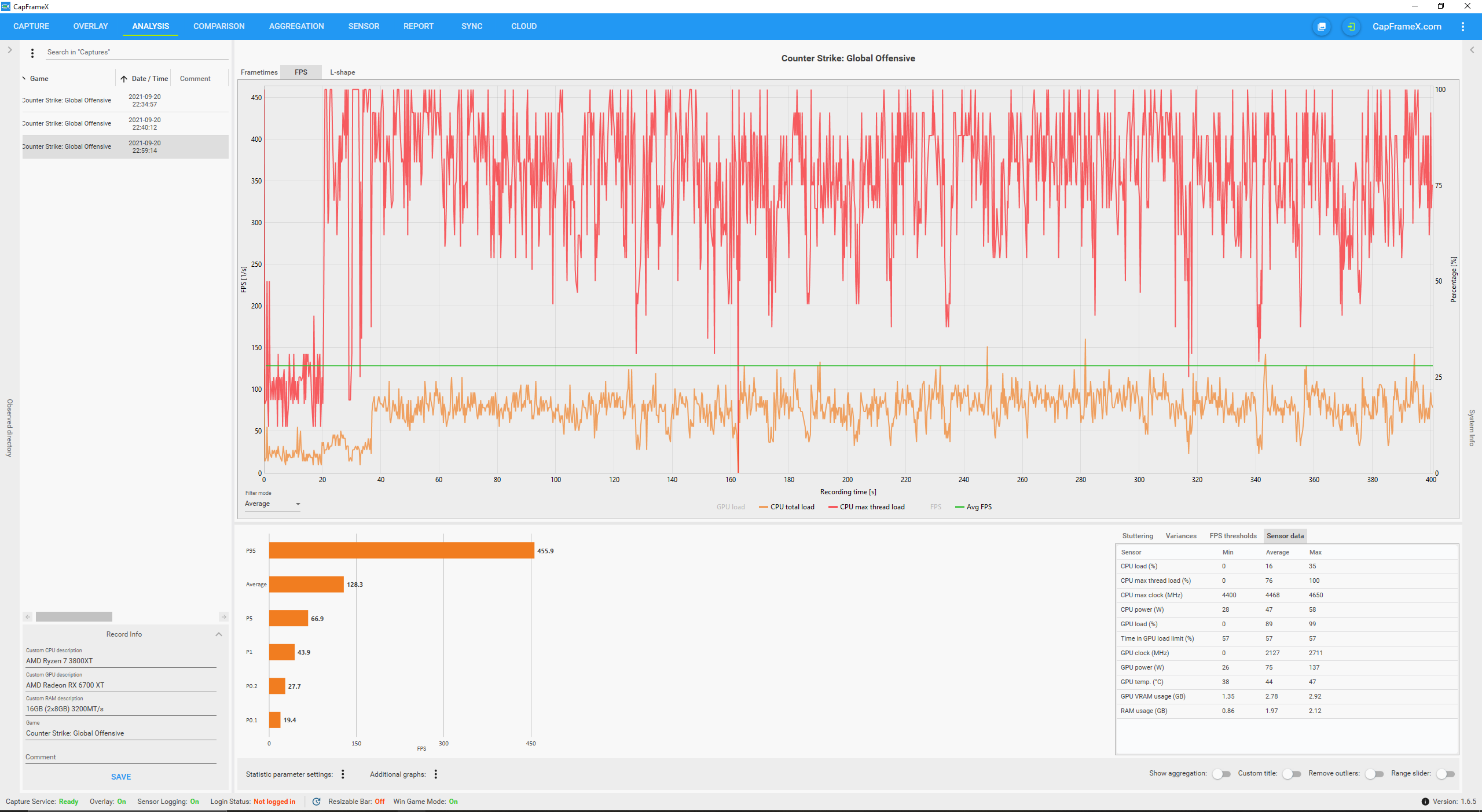Click the GPU VRAM usage (GB) row
1482x812 pixels.
1286,696
